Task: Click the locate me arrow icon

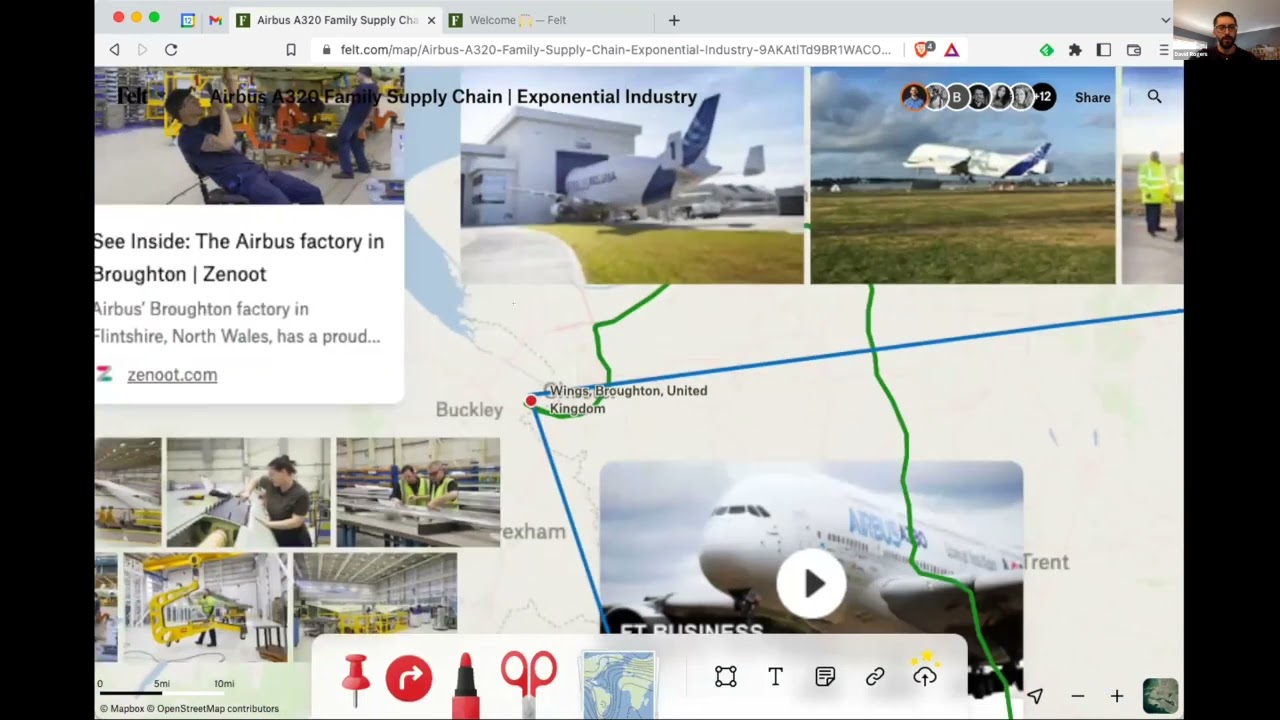Action: (1035, 696)
